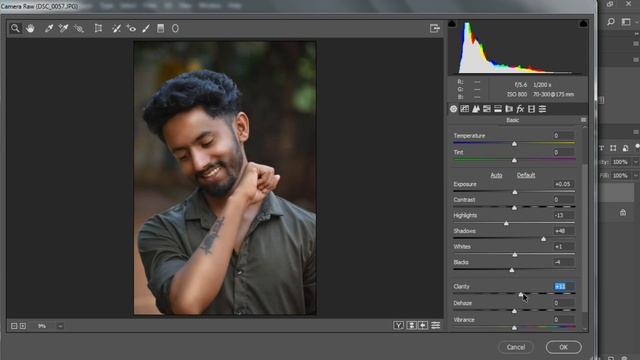640x360 pixels.
Task: Switch to Lens Corrections panel icon
Action: 509,109
